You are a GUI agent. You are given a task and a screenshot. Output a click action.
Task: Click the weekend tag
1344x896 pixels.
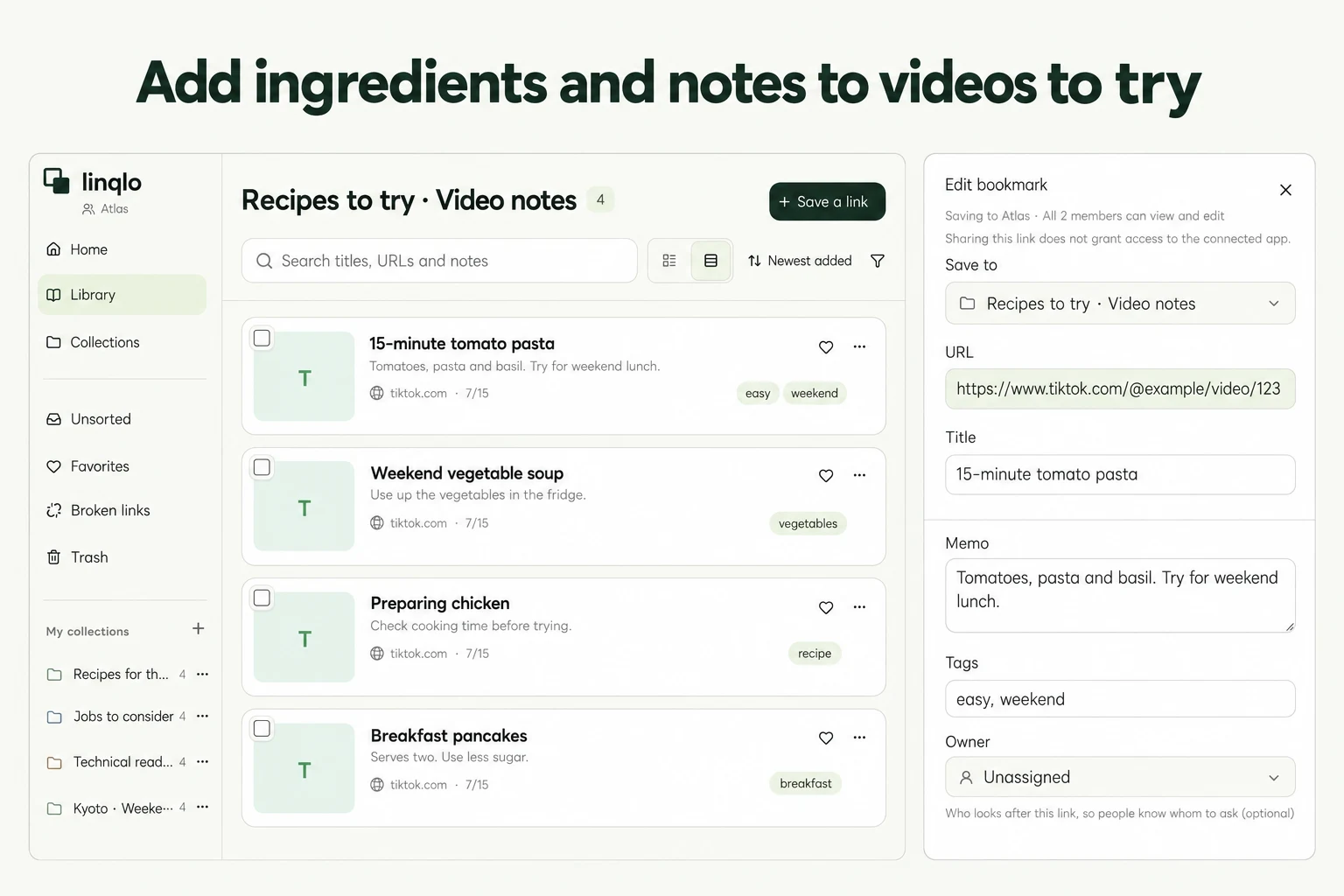point(815,394)
